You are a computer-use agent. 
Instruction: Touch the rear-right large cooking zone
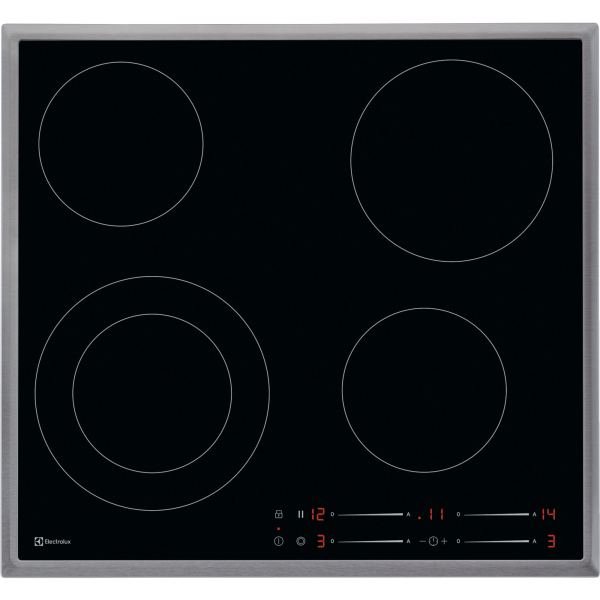click(451, 160)
